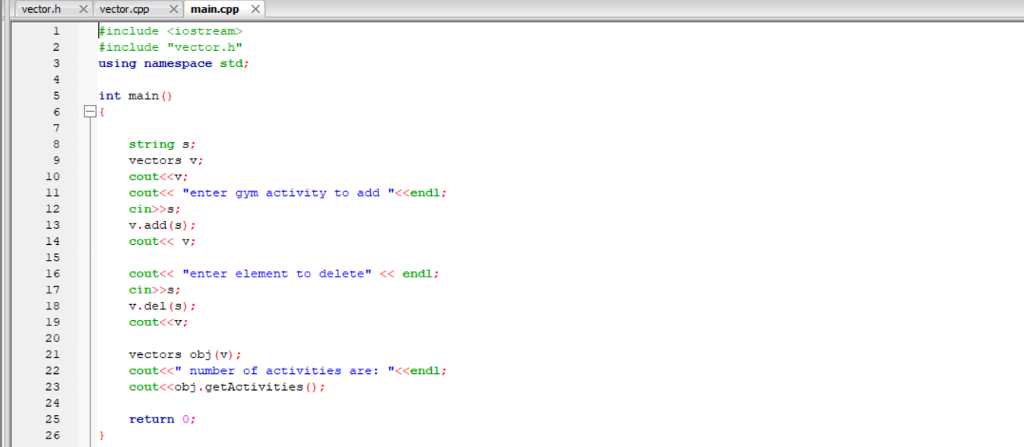
Task: Click the closing brace on line 26
Action: (101, 435)
